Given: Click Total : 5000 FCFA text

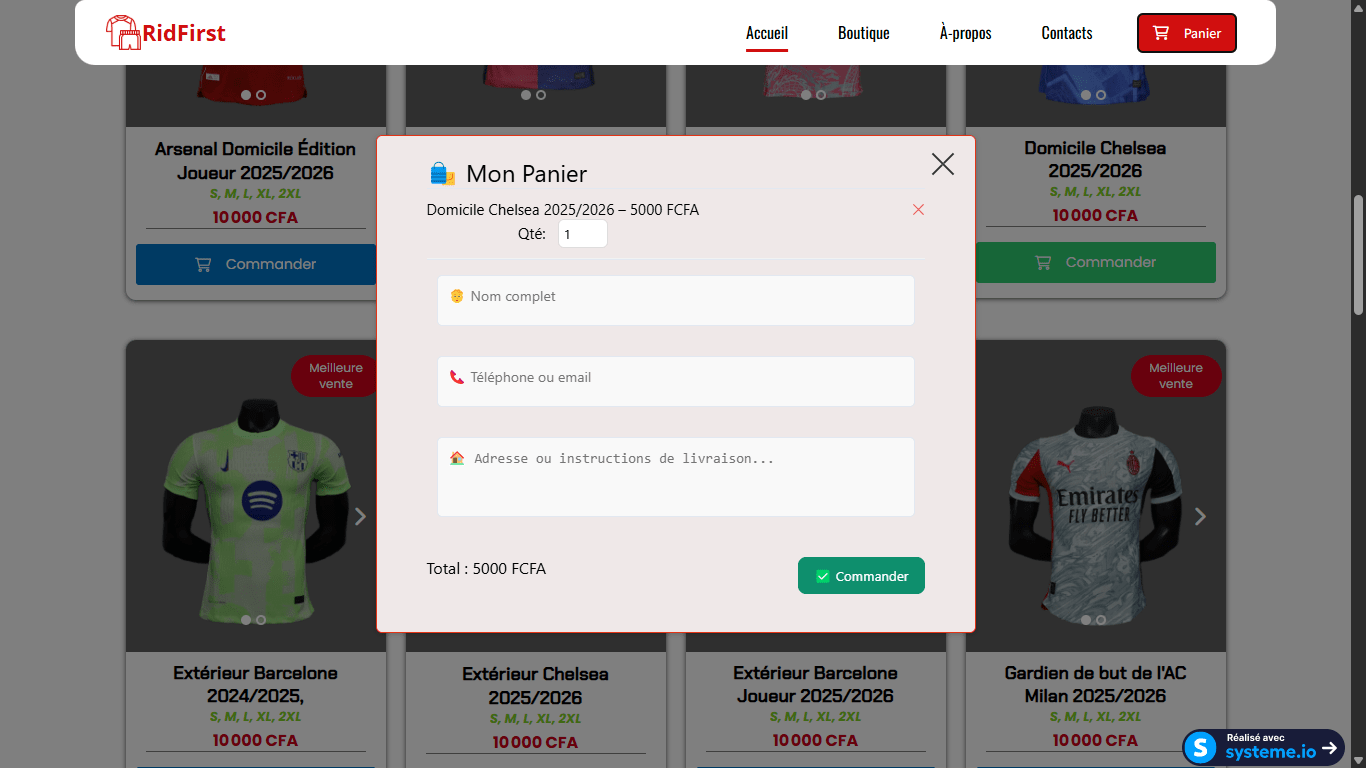Looking at the screenshot, I should point(486,569).
